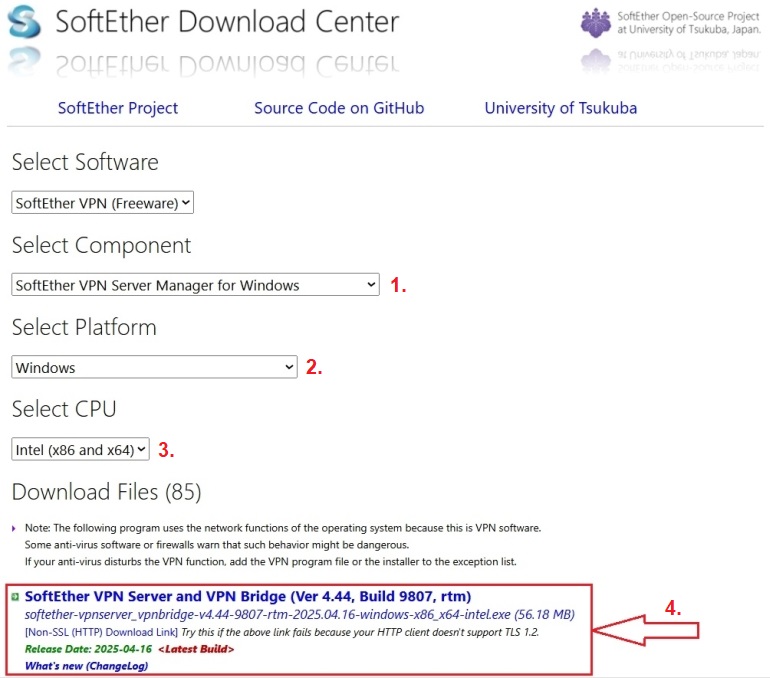Click the red arrow pointing at the download box
Viewport: 770px width, 678px height.
(x=647, y=631)
